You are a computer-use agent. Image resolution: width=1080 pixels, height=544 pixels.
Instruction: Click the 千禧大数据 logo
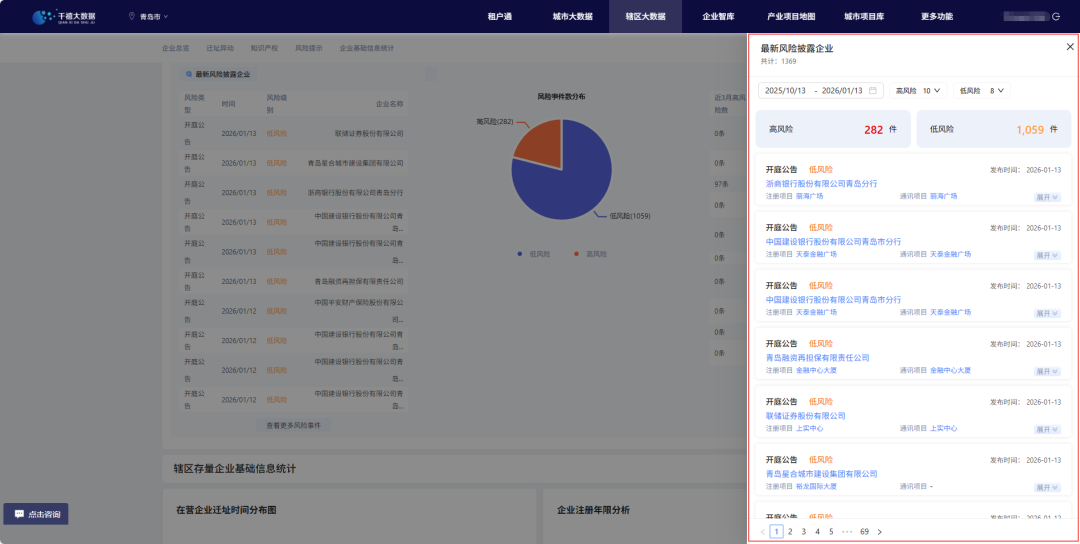64,17
